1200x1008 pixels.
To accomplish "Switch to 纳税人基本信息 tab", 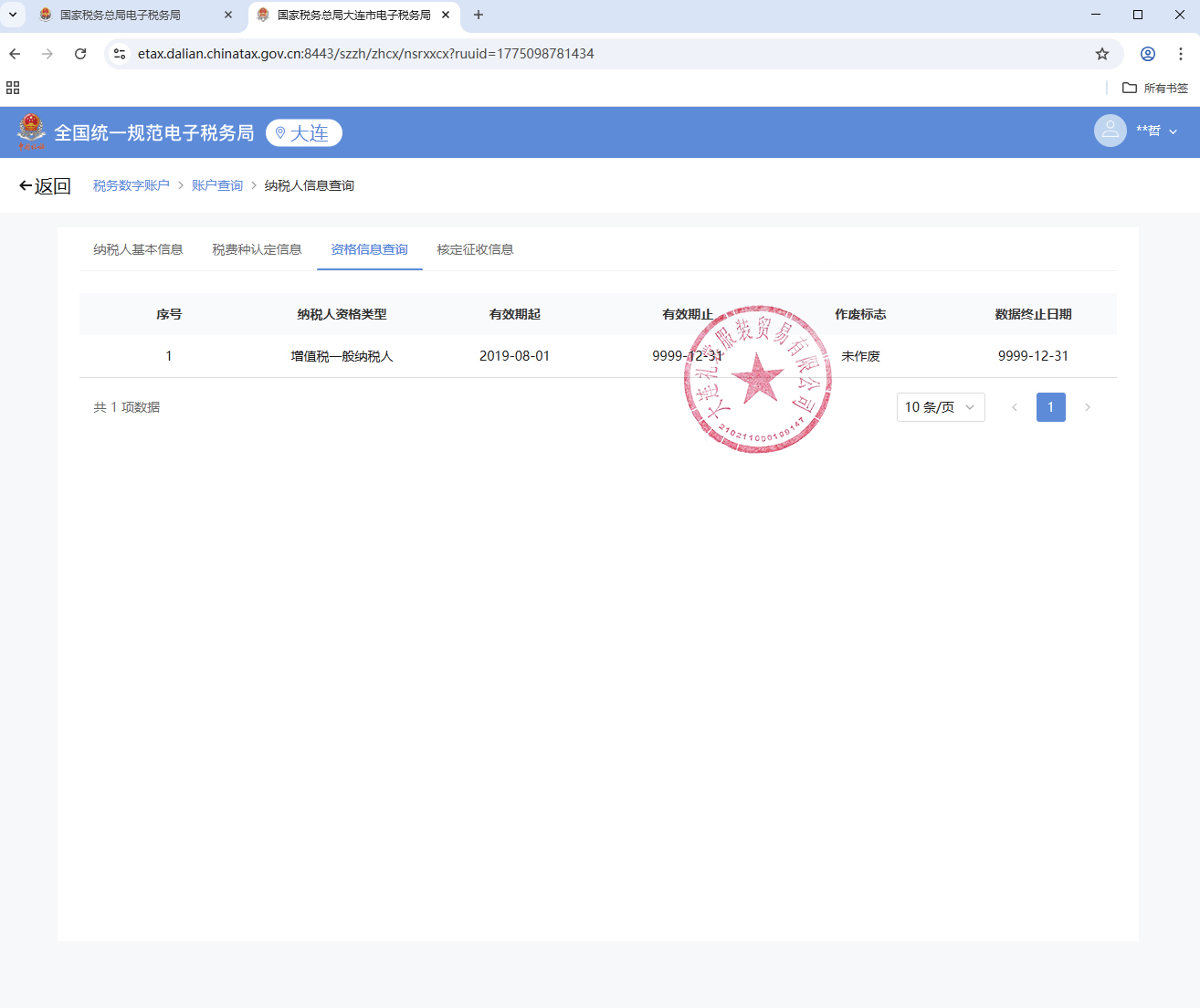I will coord(138,249).
